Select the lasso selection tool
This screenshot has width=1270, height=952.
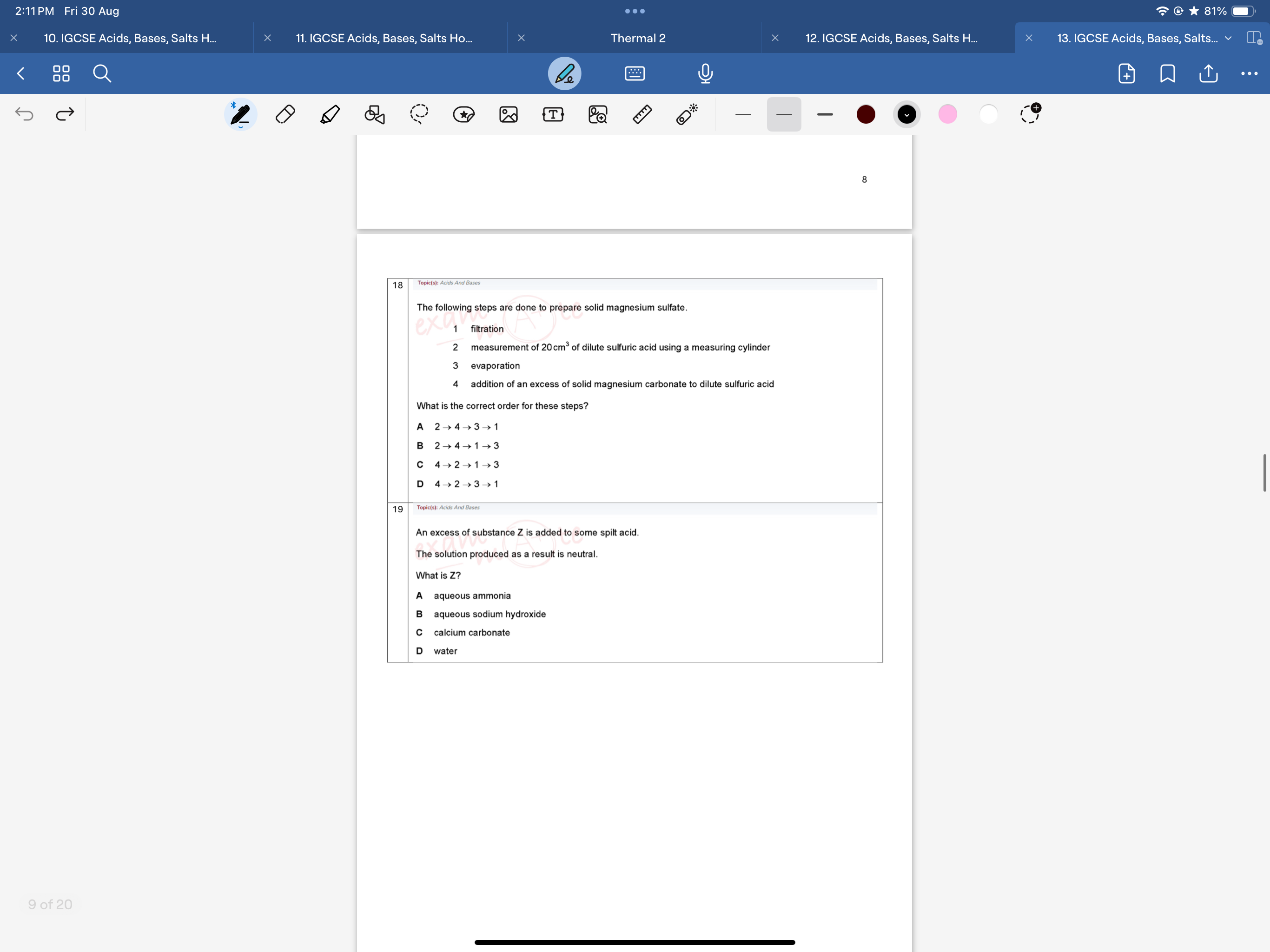418,114
